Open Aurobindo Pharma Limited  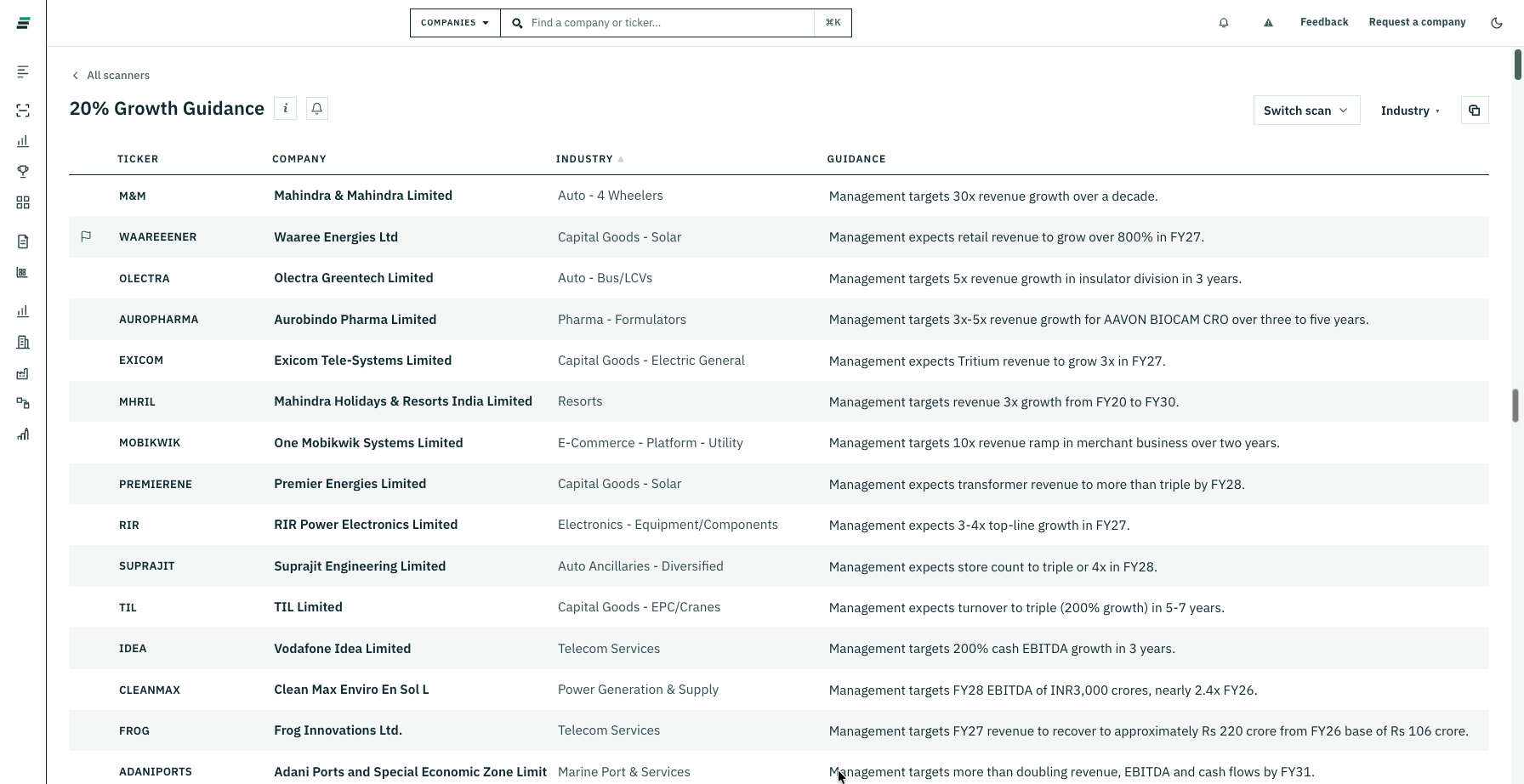355,320
